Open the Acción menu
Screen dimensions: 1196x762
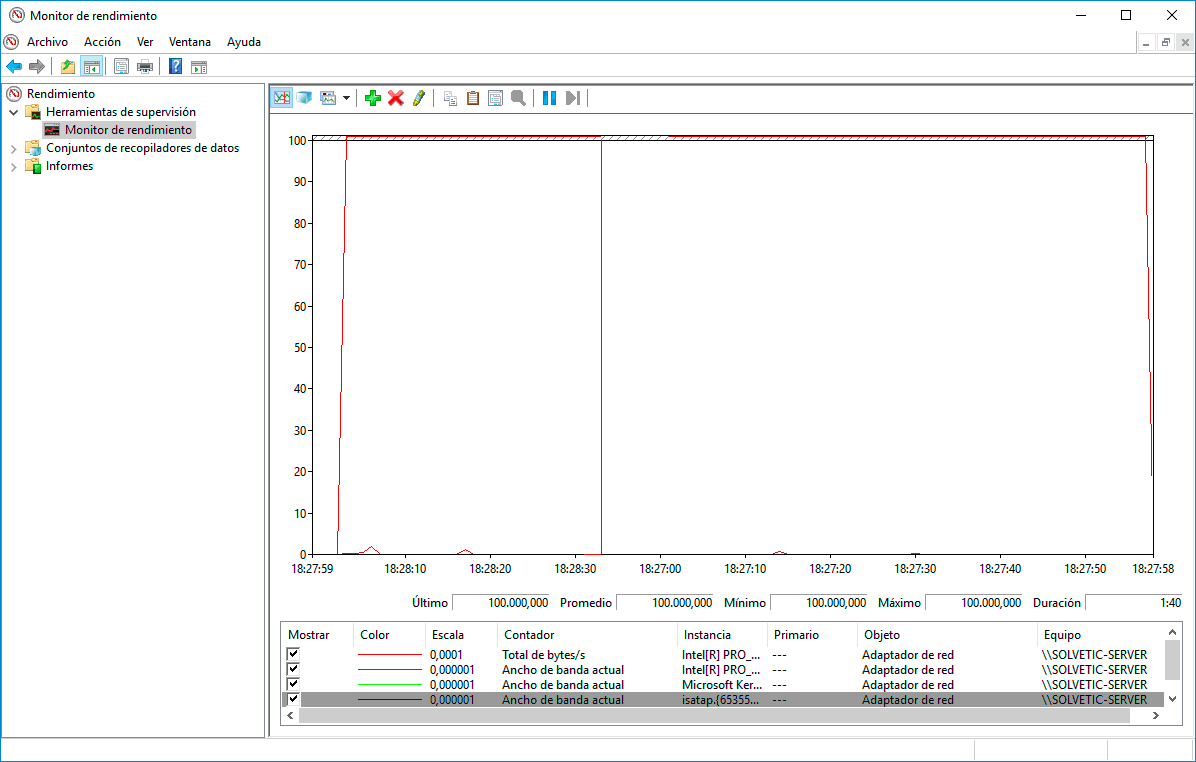[102, 42]
